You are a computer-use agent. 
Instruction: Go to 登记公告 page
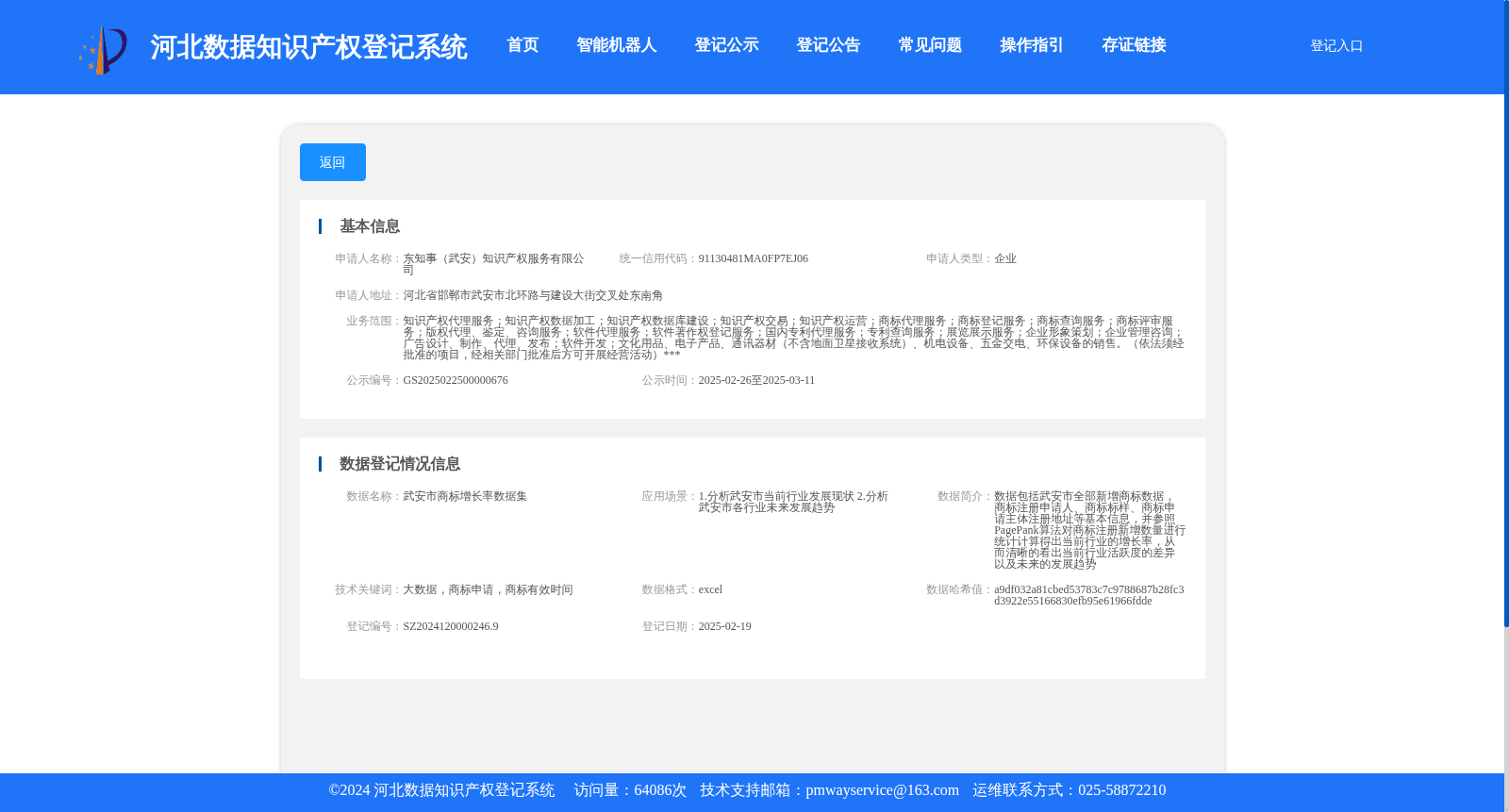[x=828, y=45]
